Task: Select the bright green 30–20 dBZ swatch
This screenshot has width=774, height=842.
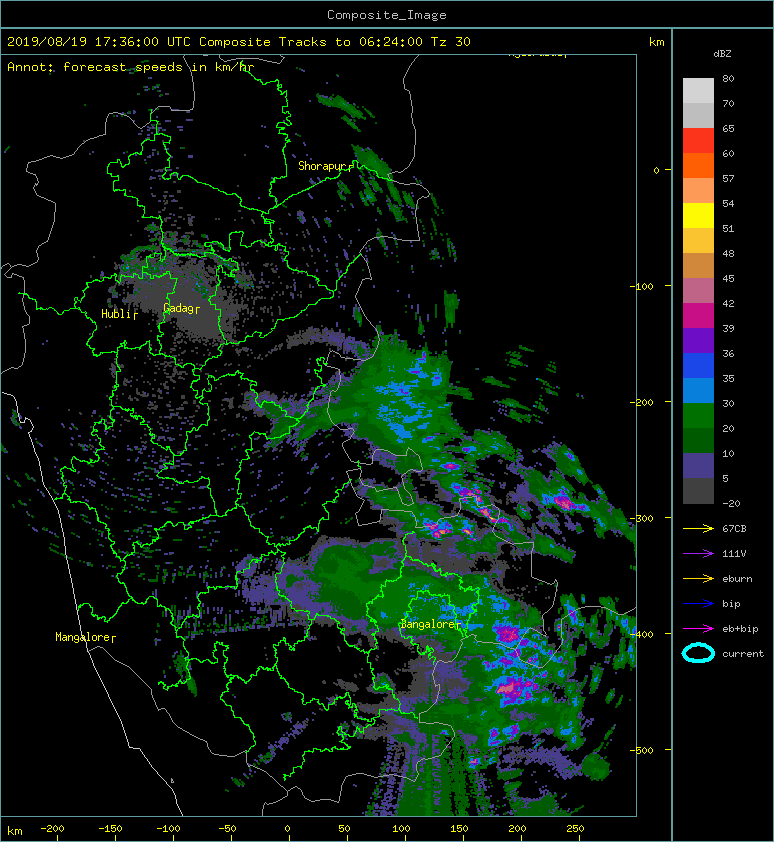Action: click(698, 415)
